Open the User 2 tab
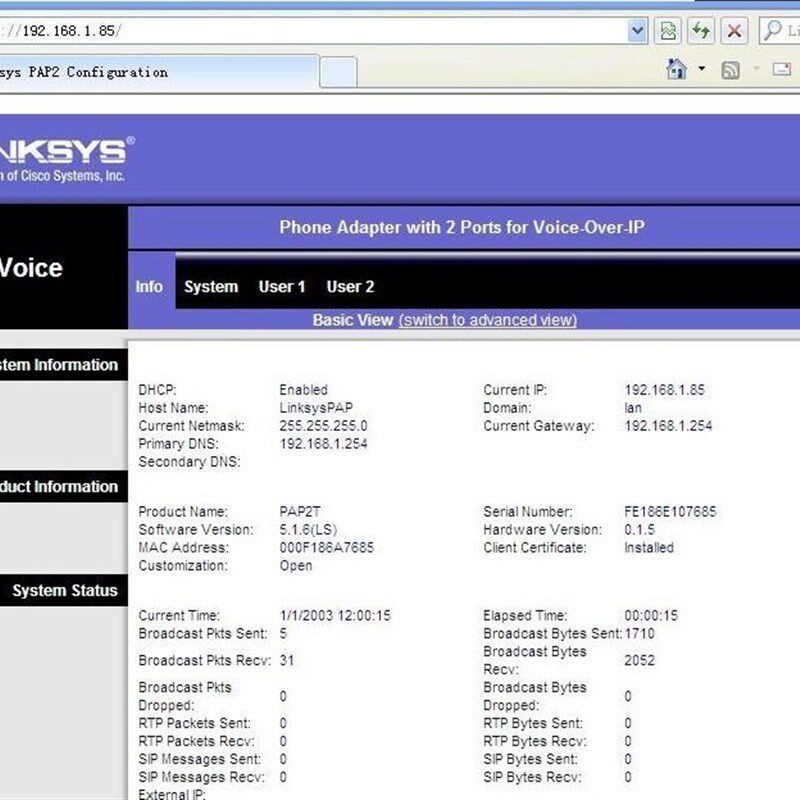800x800 pixels. coord(349,287)
